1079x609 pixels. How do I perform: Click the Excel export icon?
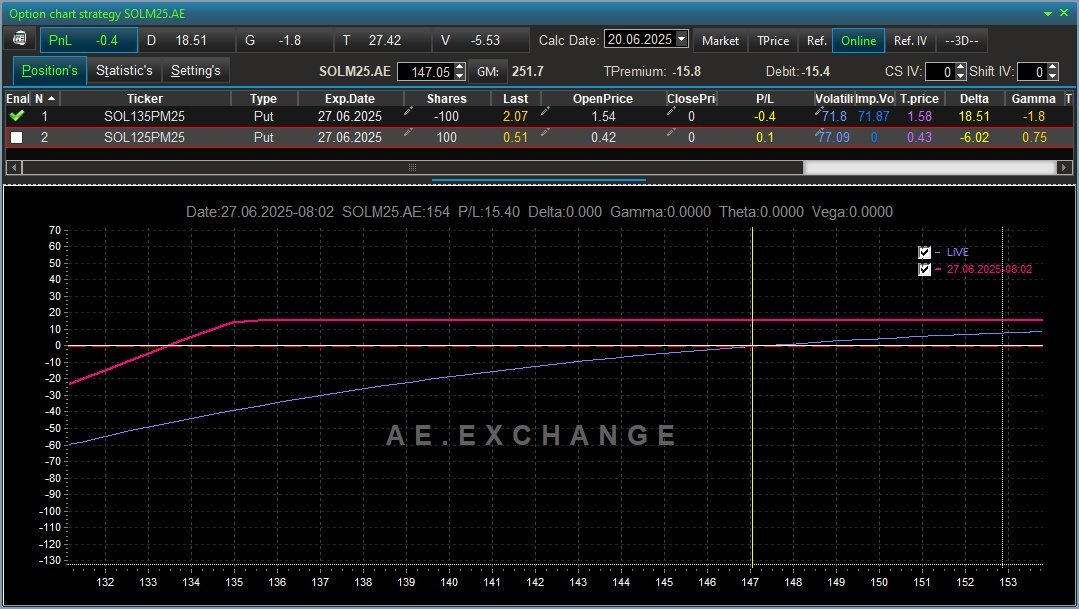20,39
